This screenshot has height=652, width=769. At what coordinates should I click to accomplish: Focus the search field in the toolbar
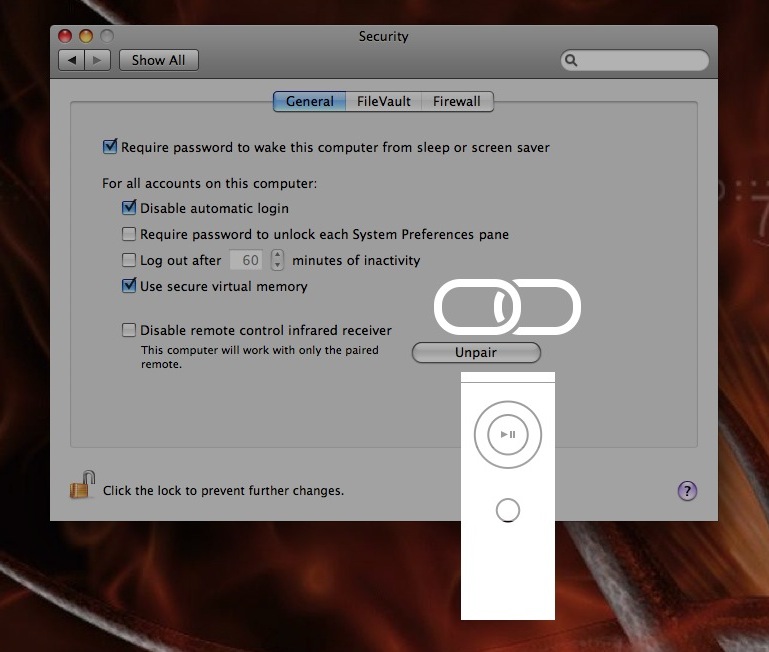[635, 60]
